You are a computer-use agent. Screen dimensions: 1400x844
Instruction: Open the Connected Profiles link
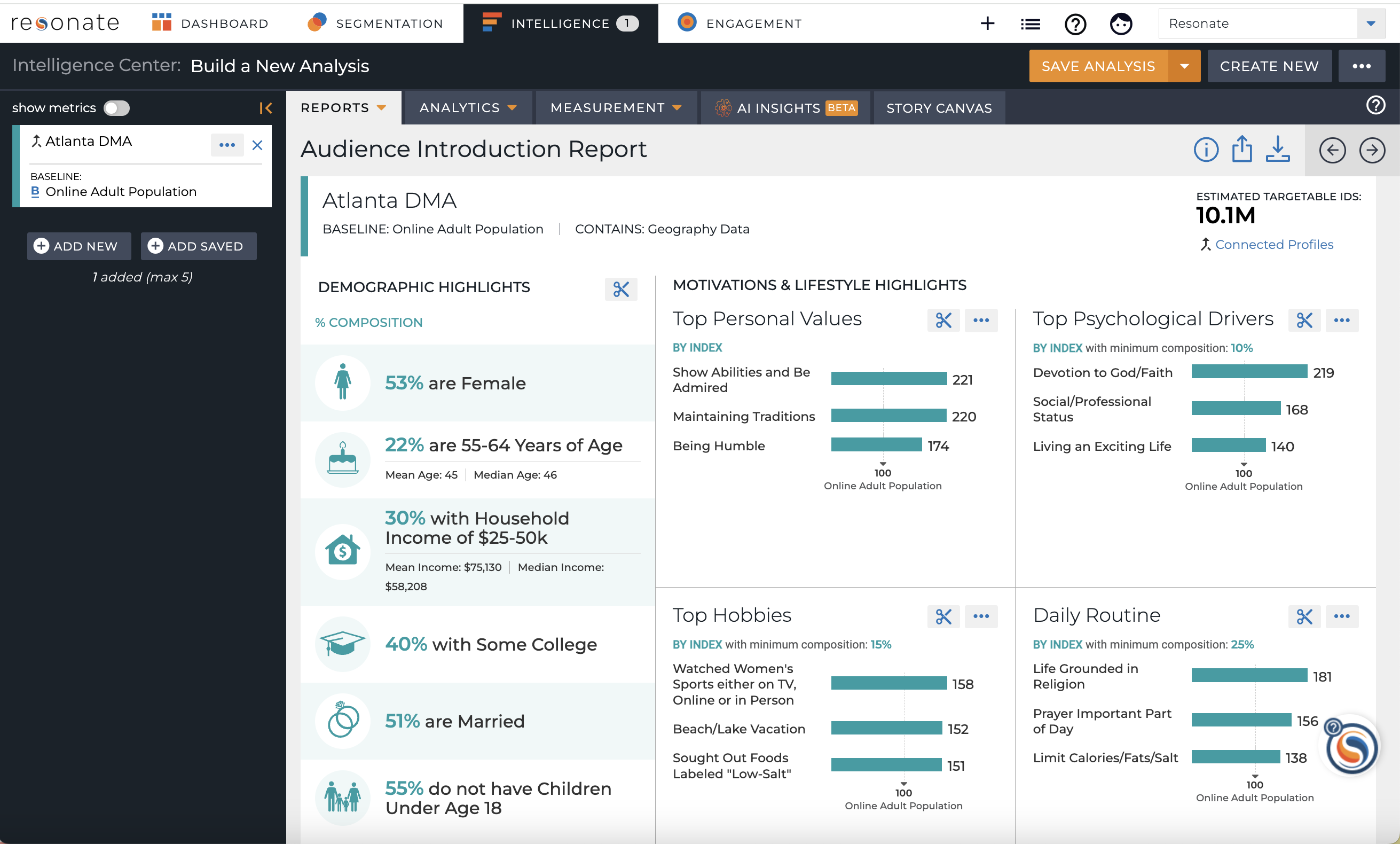[1274, 245]
